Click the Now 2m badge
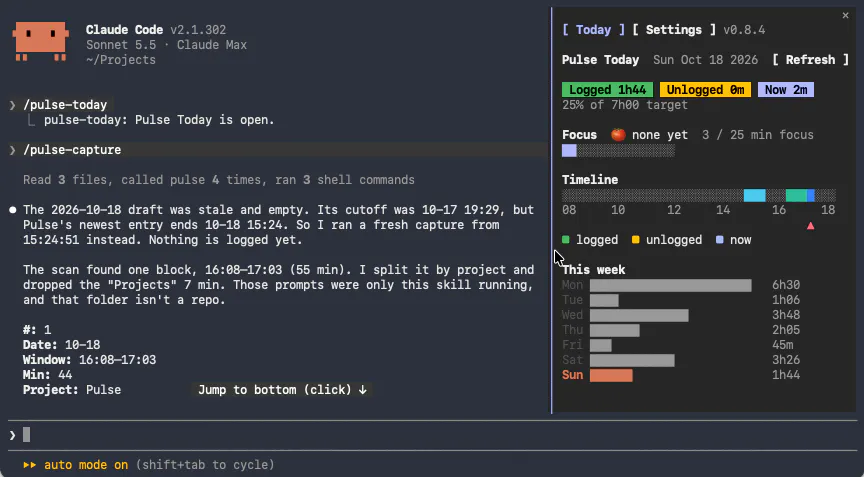Viewport: 864px width, 477px height. click(786, 90)
